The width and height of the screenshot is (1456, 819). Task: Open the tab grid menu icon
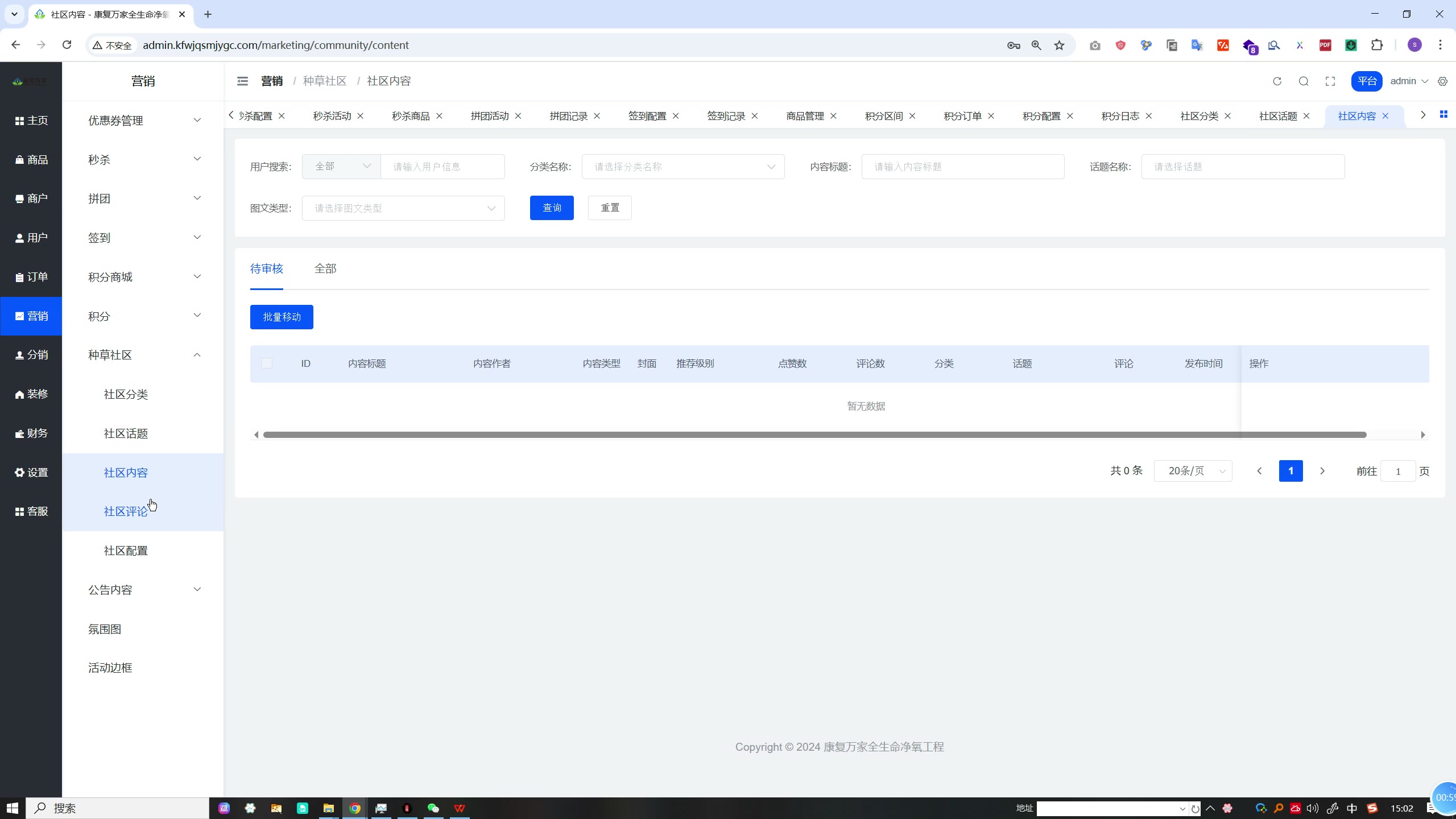[1443, 114]
